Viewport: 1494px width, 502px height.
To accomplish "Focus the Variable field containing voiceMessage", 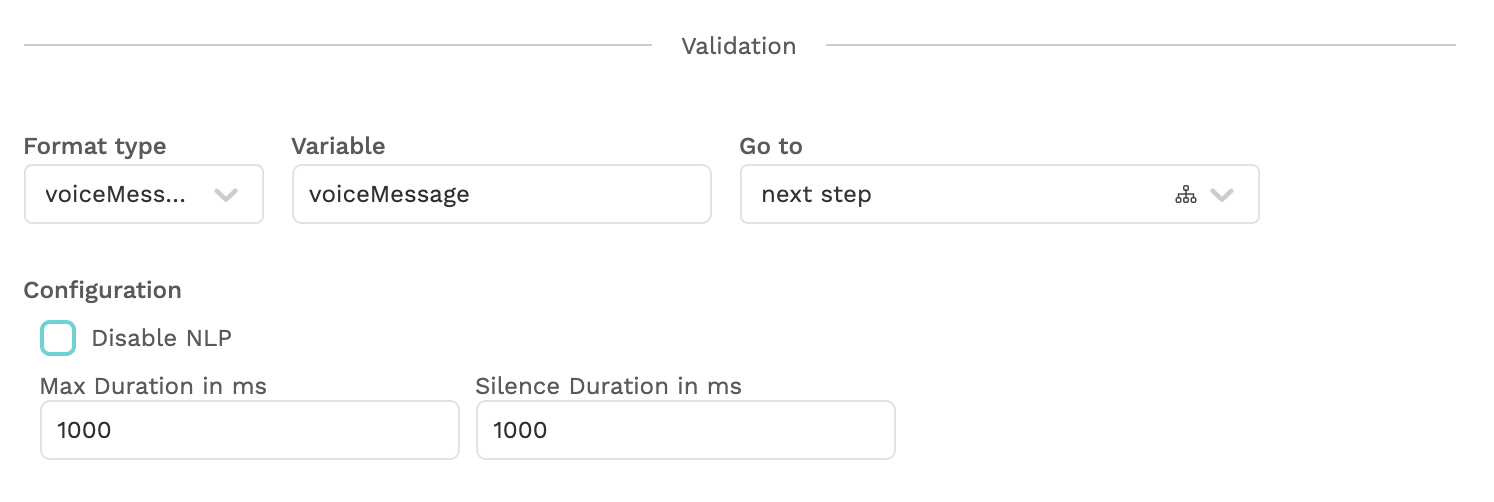I will [501, 194].
